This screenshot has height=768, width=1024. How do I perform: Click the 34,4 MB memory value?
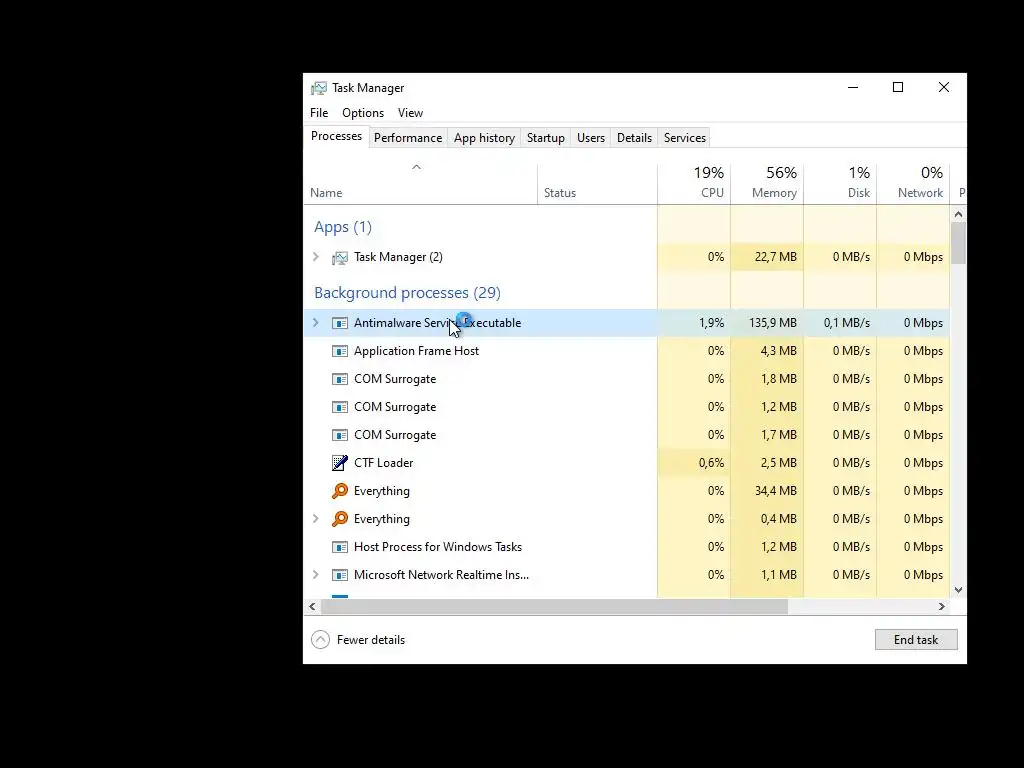[x=776, y=491]
